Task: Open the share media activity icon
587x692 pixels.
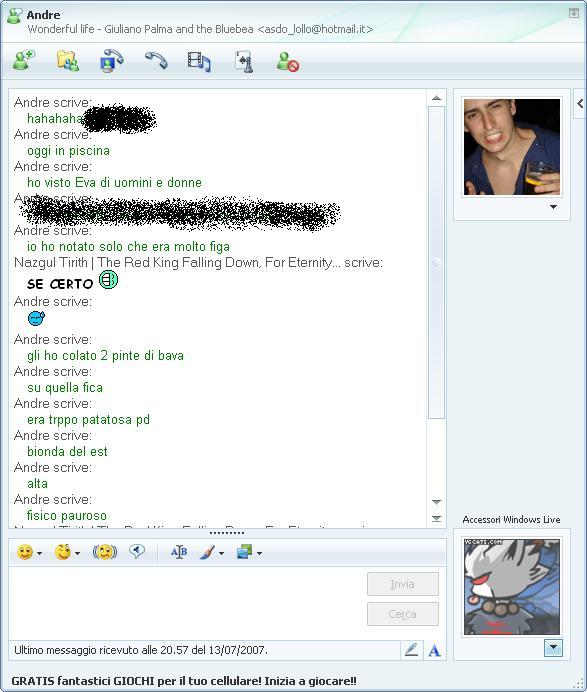Action: click(x=199, y=61)
